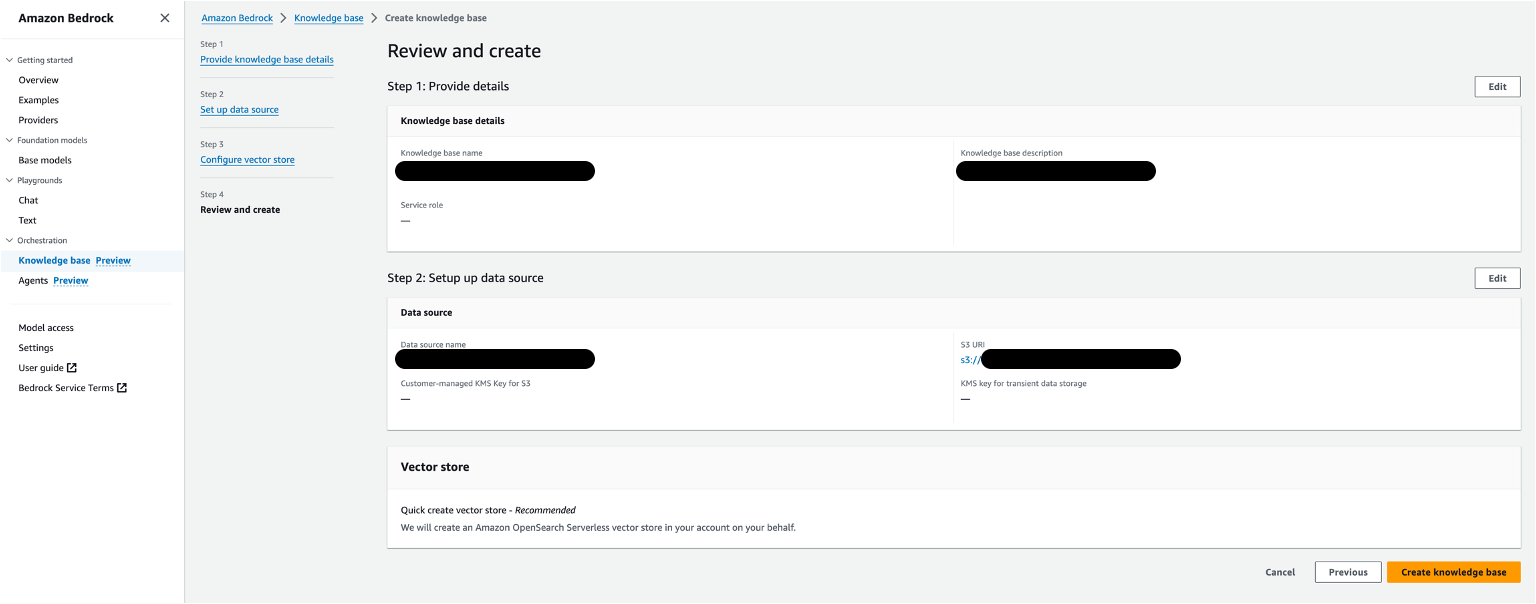Viewport: 1536px width, 604px height.
Task: Click the Amazon OpenSearch Serverless description text
Action: point(598,527)
